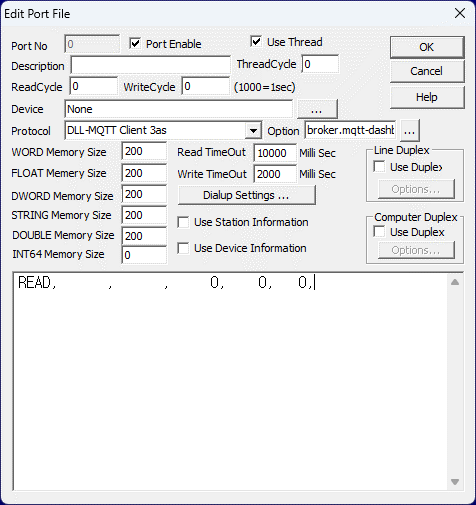Edit the WORD Memory Size value
Screen dimensions: 476x505
pyautogui.click(x=144, y=152)
